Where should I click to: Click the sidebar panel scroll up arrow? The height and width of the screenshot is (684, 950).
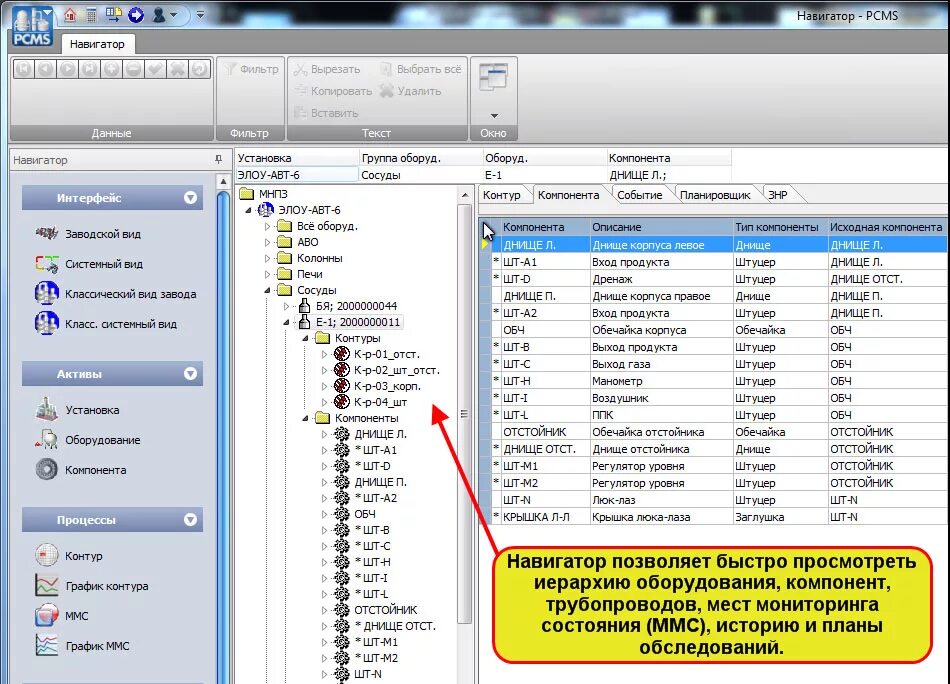pyautogui.click(x=223, y=181)
